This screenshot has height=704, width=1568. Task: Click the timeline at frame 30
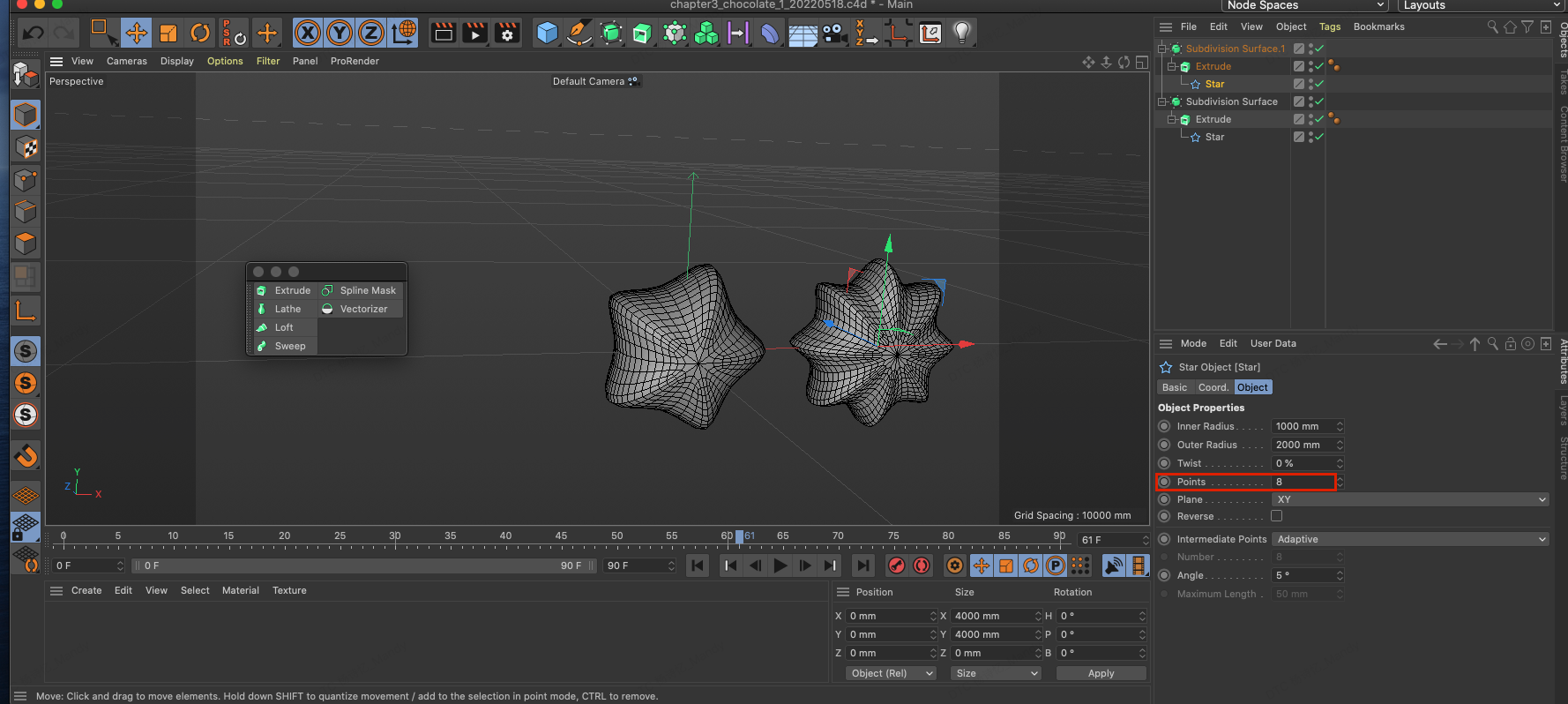point(395,537)
